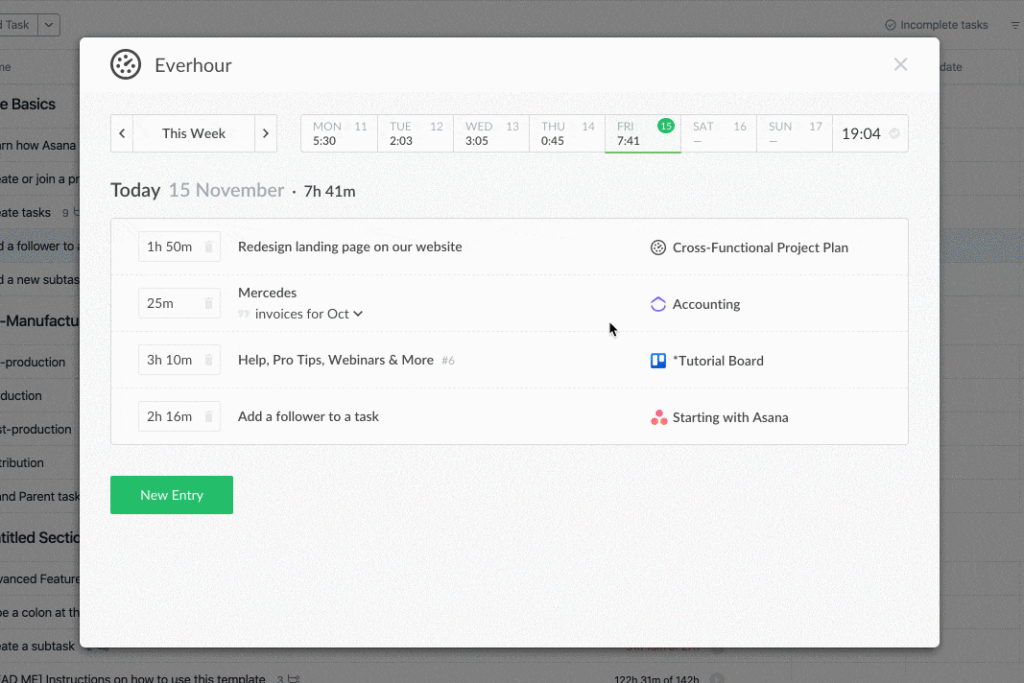Confirm the 19:04 time with the checkmark
1024x683 pixels.
pyautogui.click(x=893, y=133)
